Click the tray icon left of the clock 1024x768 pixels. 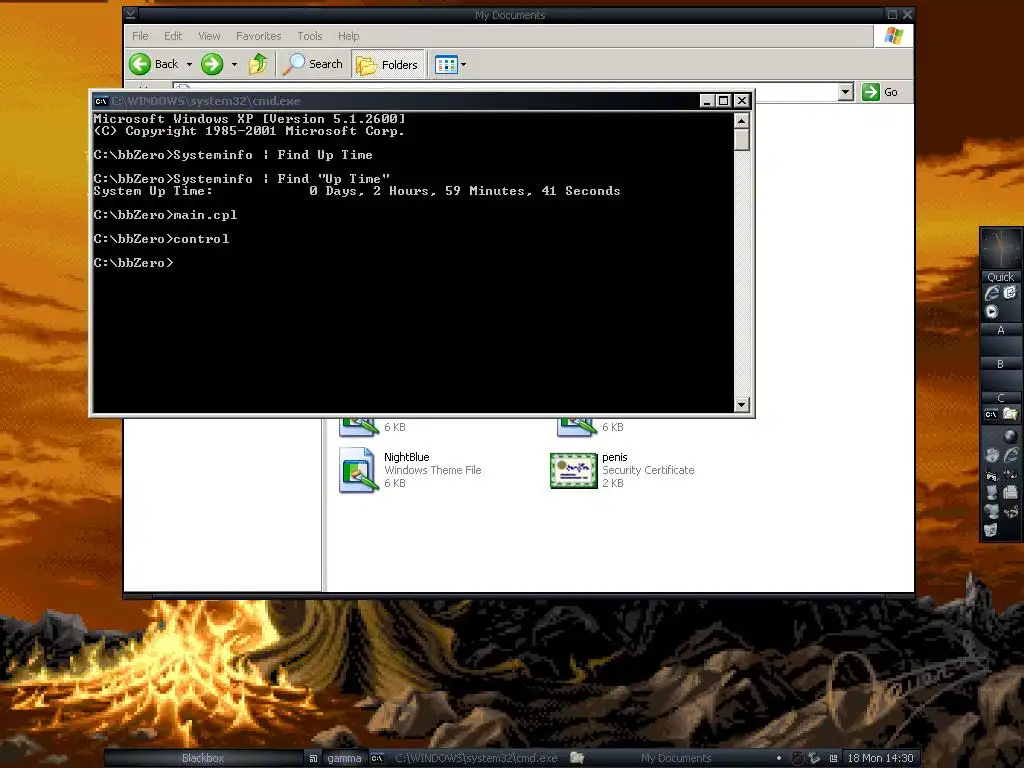click(x=833, y=758)
